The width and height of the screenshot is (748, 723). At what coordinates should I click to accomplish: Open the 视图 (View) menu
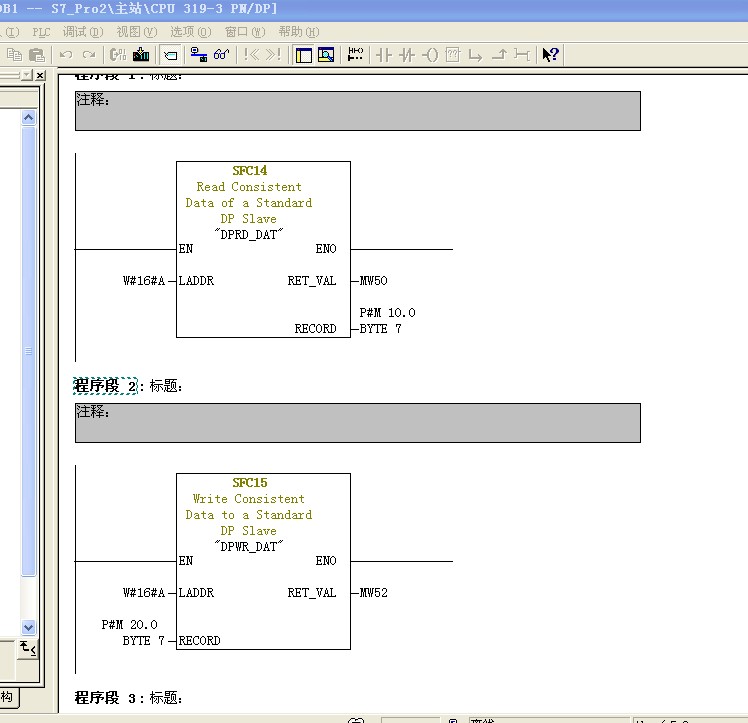(x=137, y=32)
